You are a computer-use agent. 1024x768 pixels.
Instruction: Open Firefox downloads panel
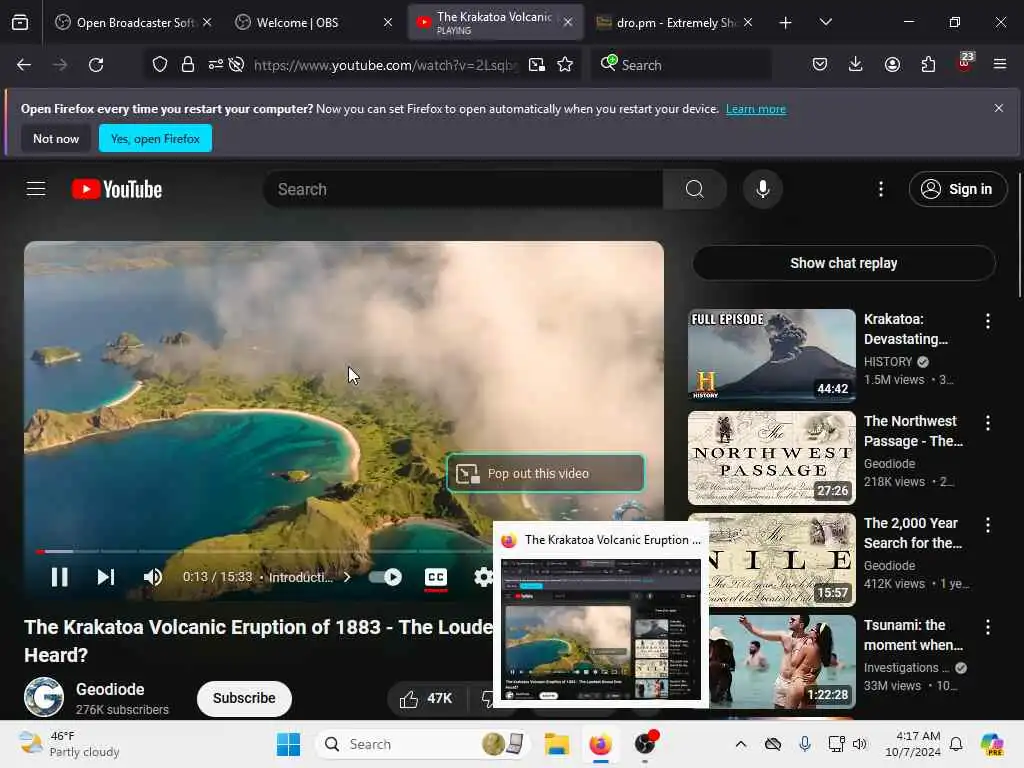point(856,64)
